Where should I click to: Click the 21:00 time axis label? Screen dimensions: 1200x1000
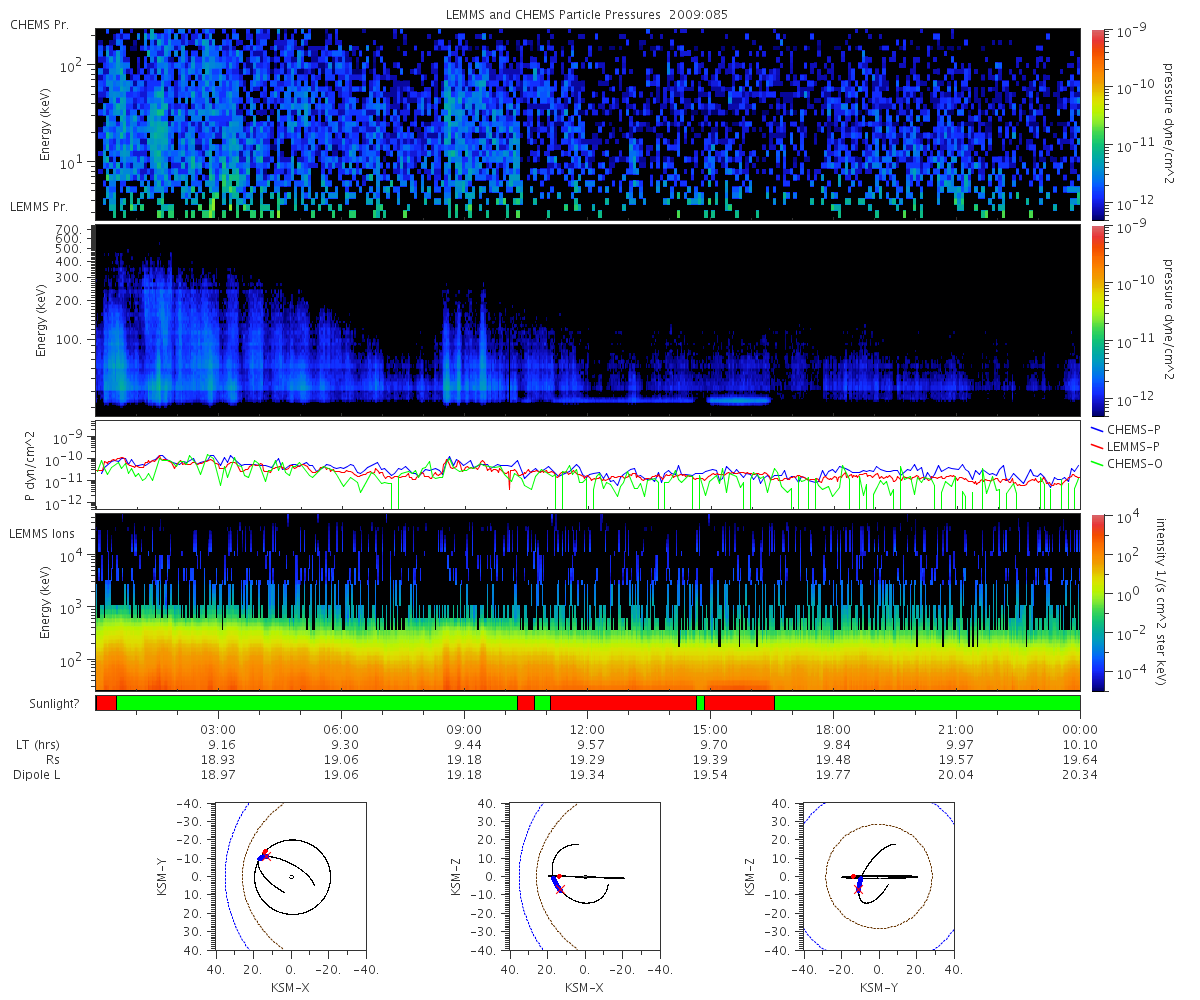[x=956, y=729]
